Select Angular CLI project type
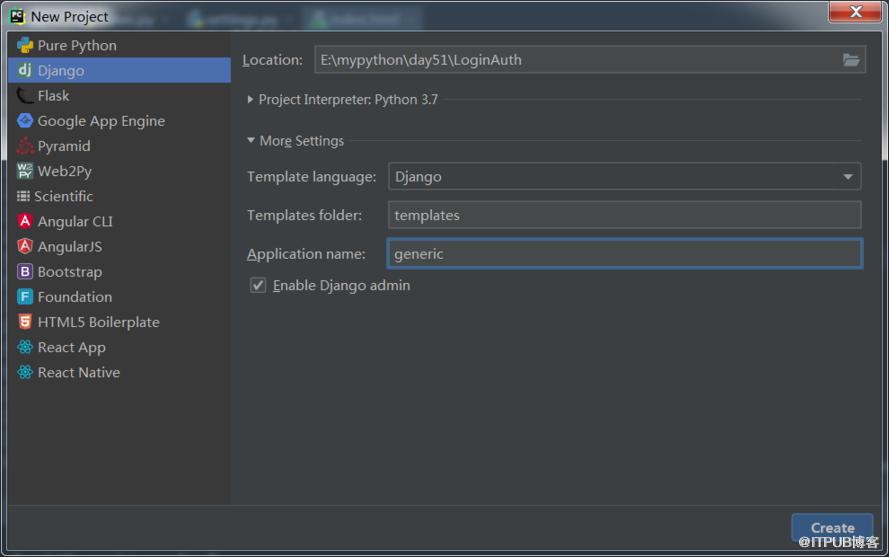The image size is (889, 557). pyautogui.click(x=119, y=221)
